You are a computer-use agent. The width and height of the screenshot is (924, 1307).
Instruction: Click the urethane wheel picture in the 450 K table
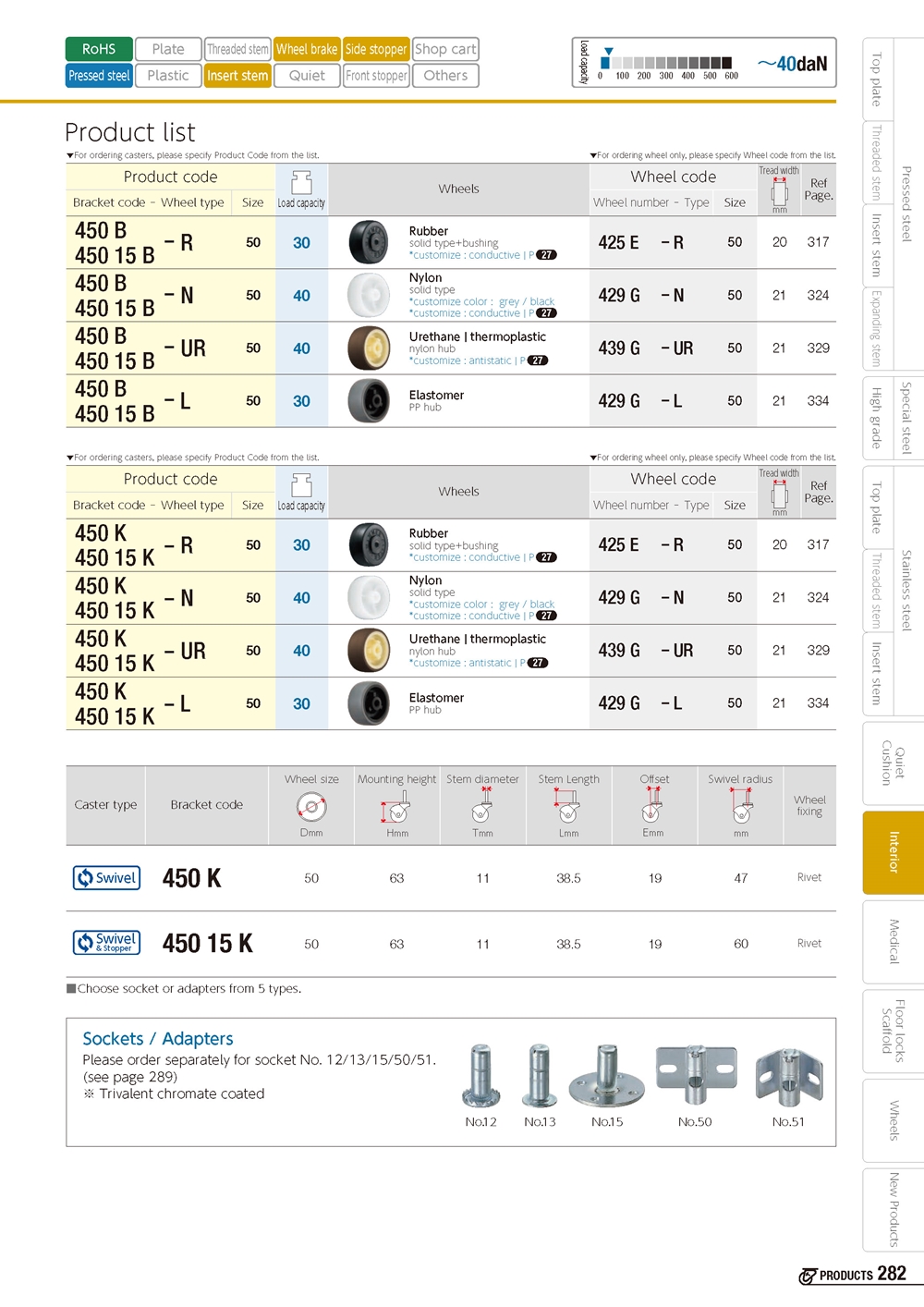point(369,650)
